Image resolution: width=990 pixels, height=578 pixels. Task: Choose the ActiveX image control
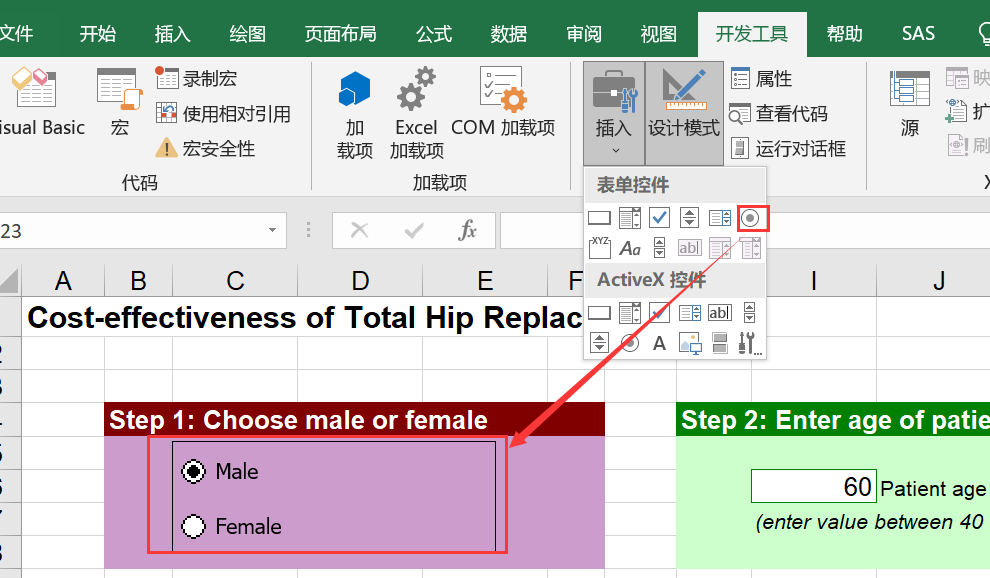tap(690, 344)
